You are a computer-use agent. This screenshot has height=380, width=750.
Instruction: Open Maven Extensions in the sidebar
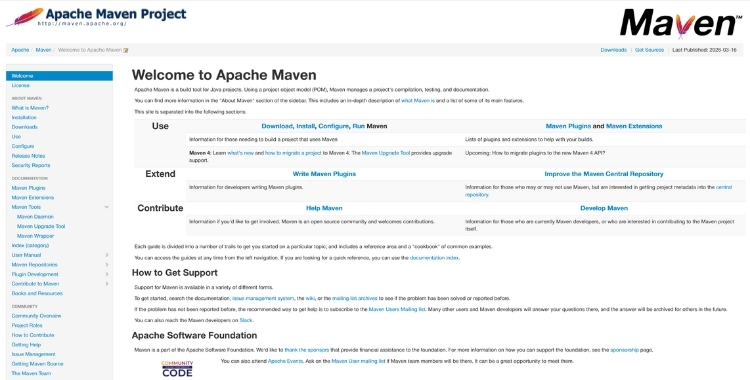click(x=33, y=198)
